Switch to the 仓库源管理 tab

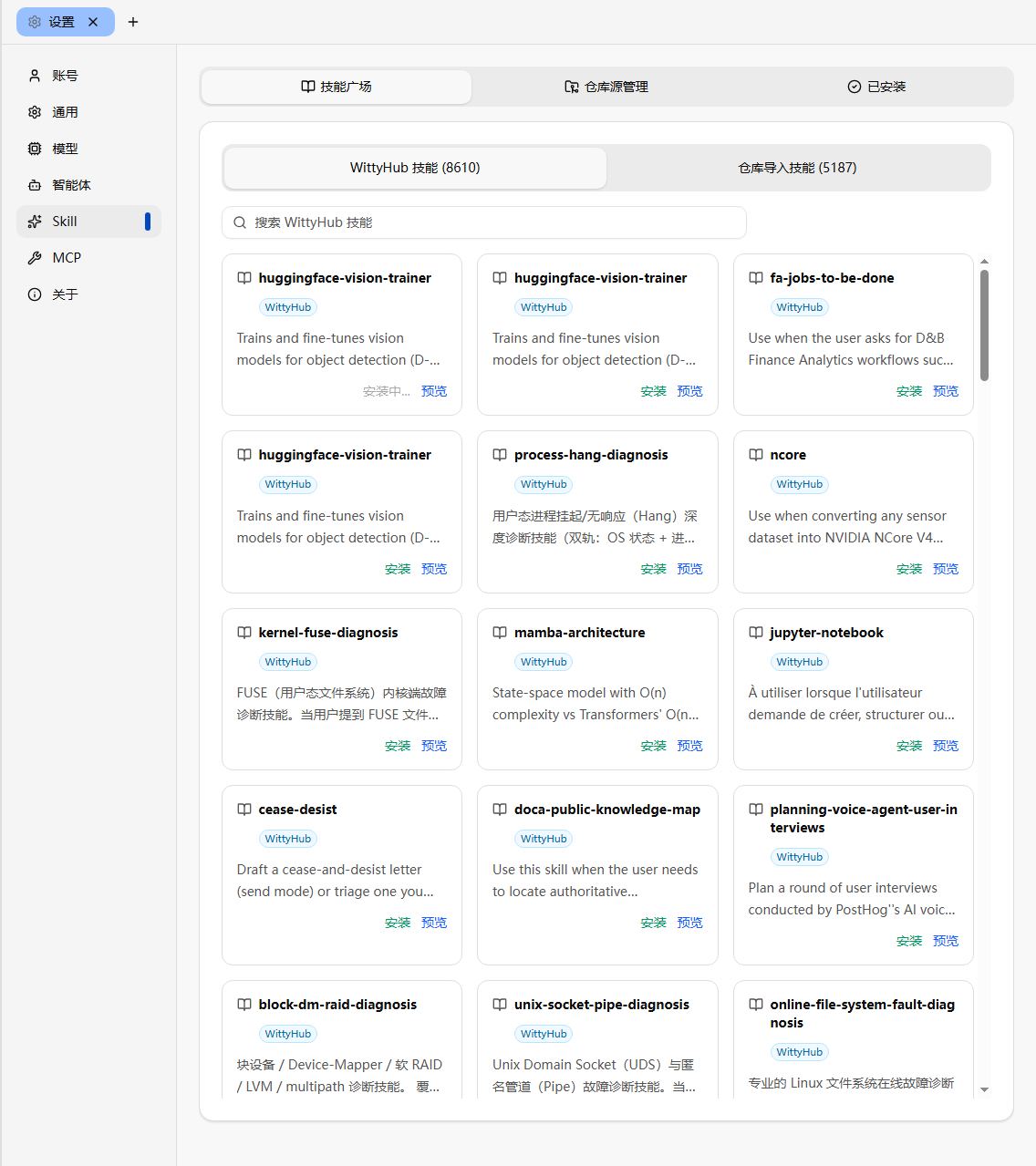[x=606, y=87]
